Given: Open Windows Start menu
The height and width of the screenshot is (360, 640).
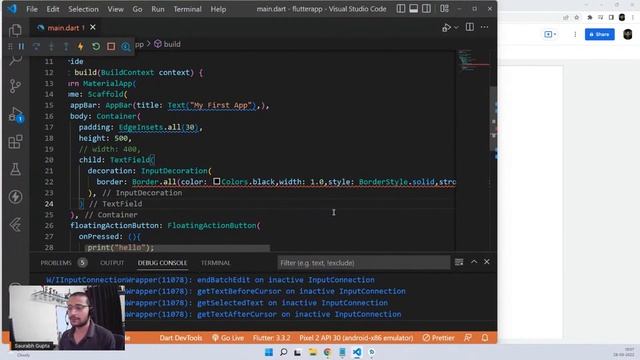Looking at the screenshot, I should 269,352.
